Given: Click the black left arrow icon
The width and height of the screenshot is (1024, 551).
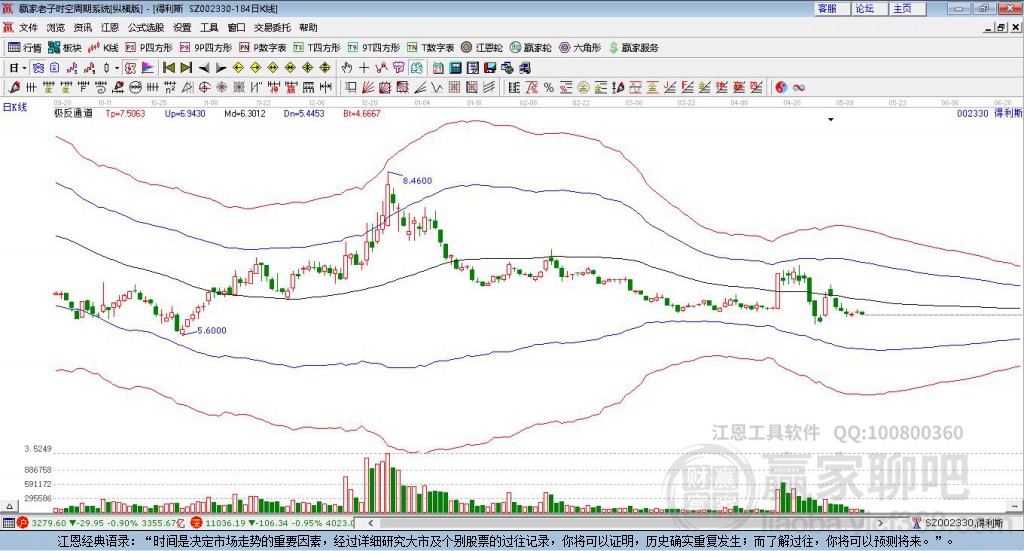Looking at the screenshot, I should pyautogui.click(x=204, y=68).
